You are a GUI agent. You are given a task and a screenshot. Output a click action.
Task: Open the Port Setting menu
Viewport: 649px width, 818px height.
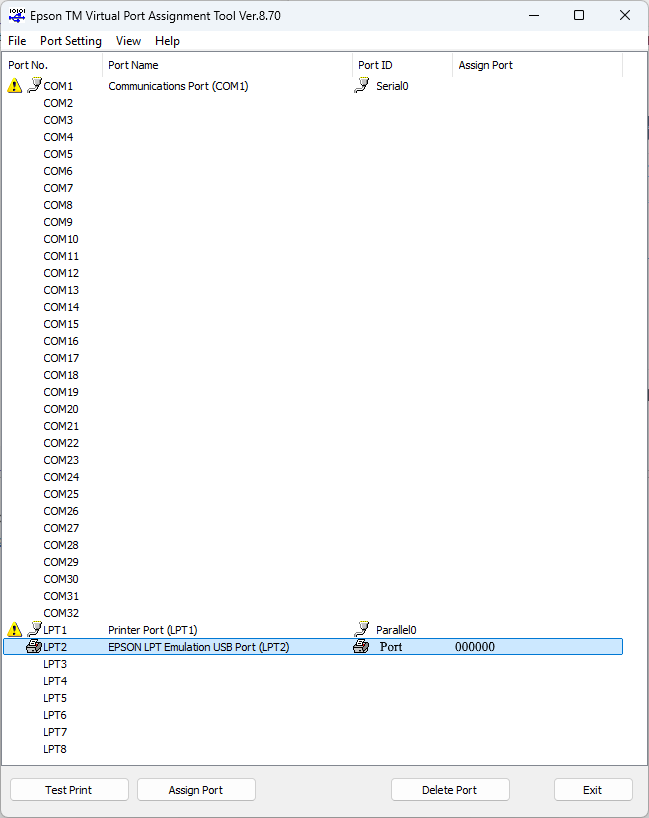tap(71, 41)
